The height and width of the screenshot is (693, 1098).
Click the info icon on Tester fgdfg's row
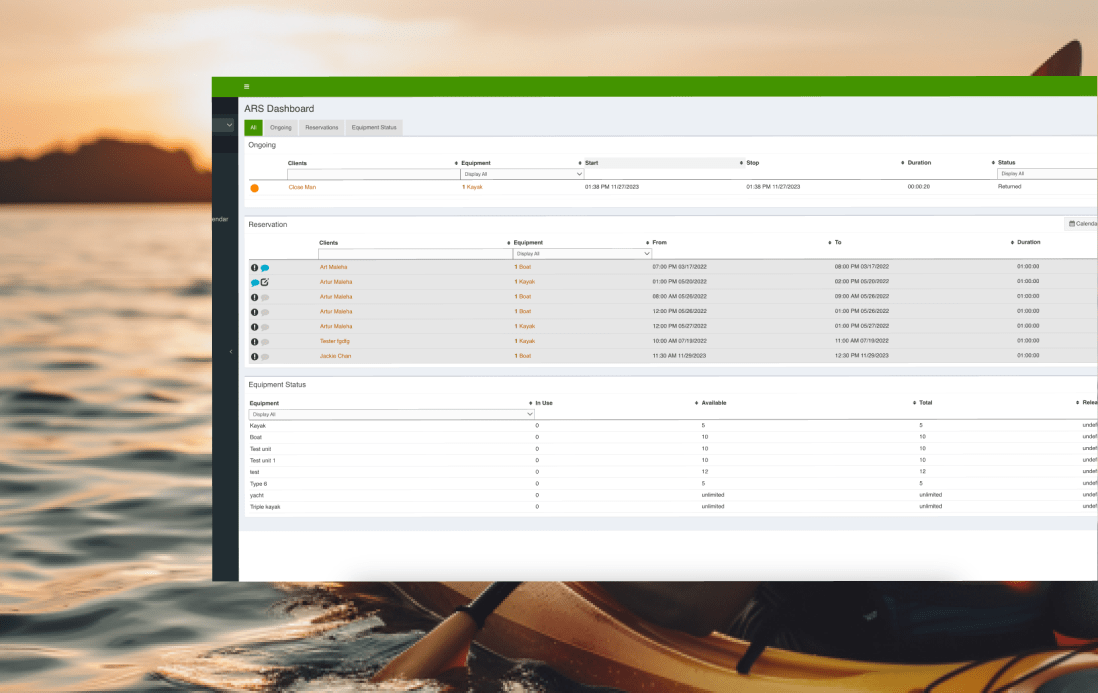[254, 341]
